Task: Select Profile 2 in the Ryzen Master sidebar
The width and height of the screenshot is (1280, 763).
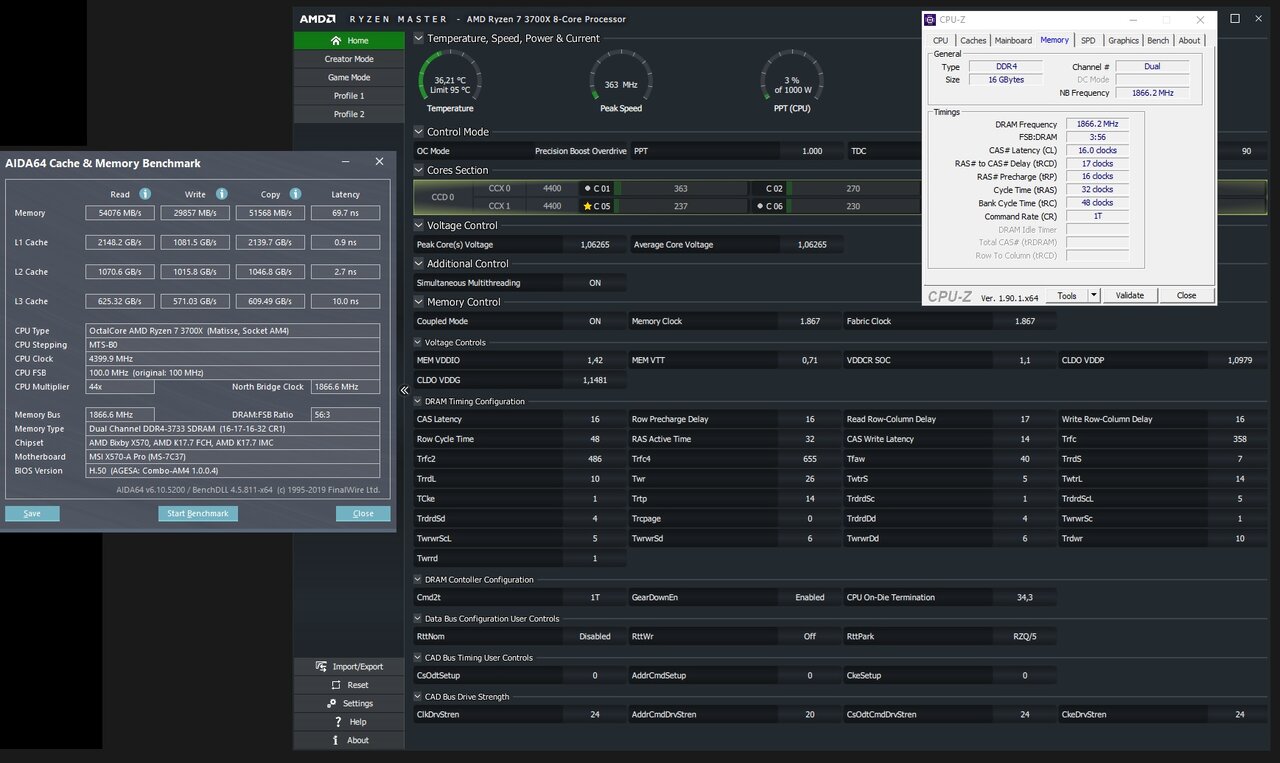Action: (348, 114)
